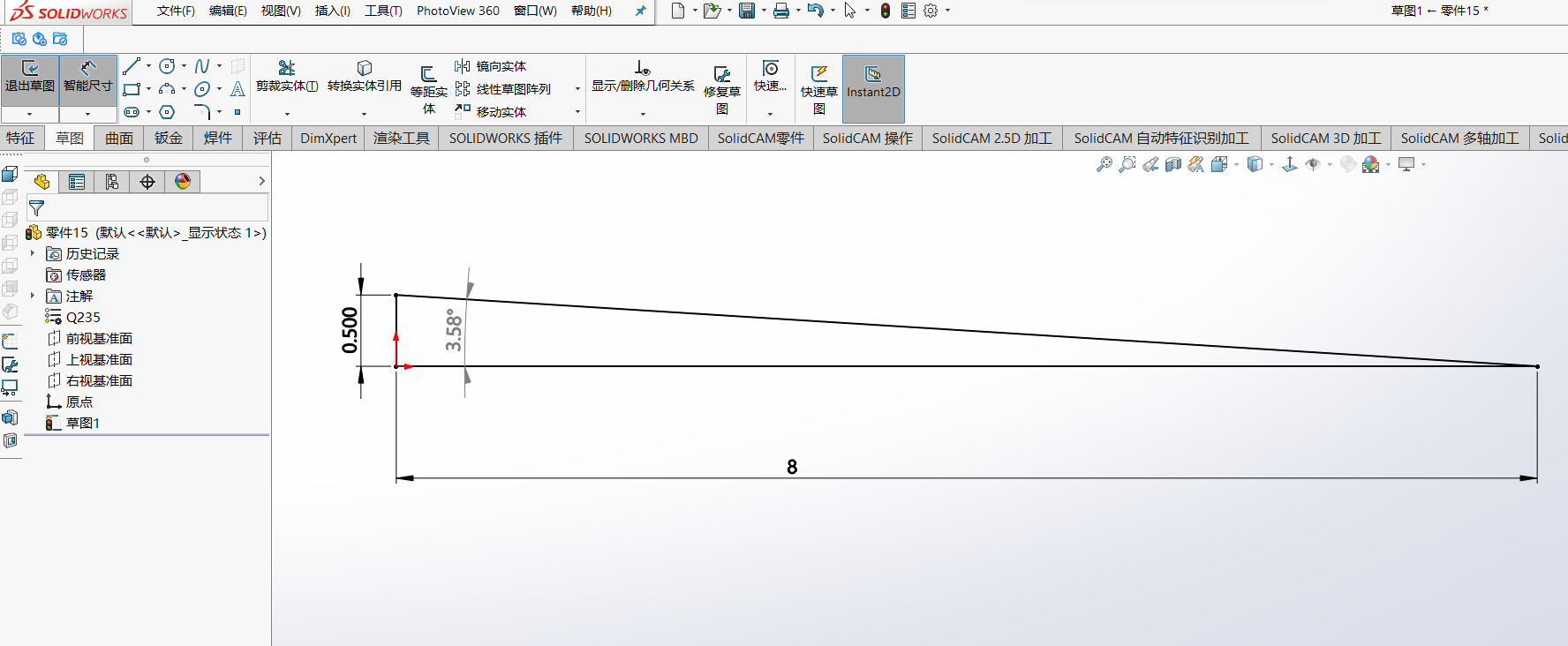Click Zoom to Fit in view toolbar
The image size is (1568, 646).
1104,164
